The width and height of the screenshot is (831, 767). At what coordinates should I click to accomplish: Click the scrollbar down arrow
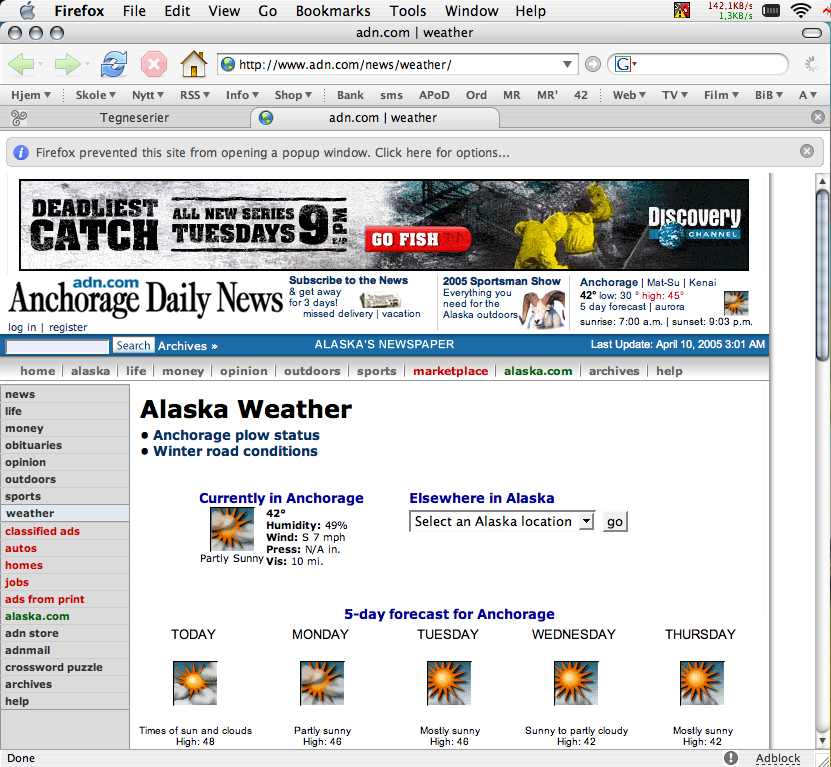tap(823, 740)
